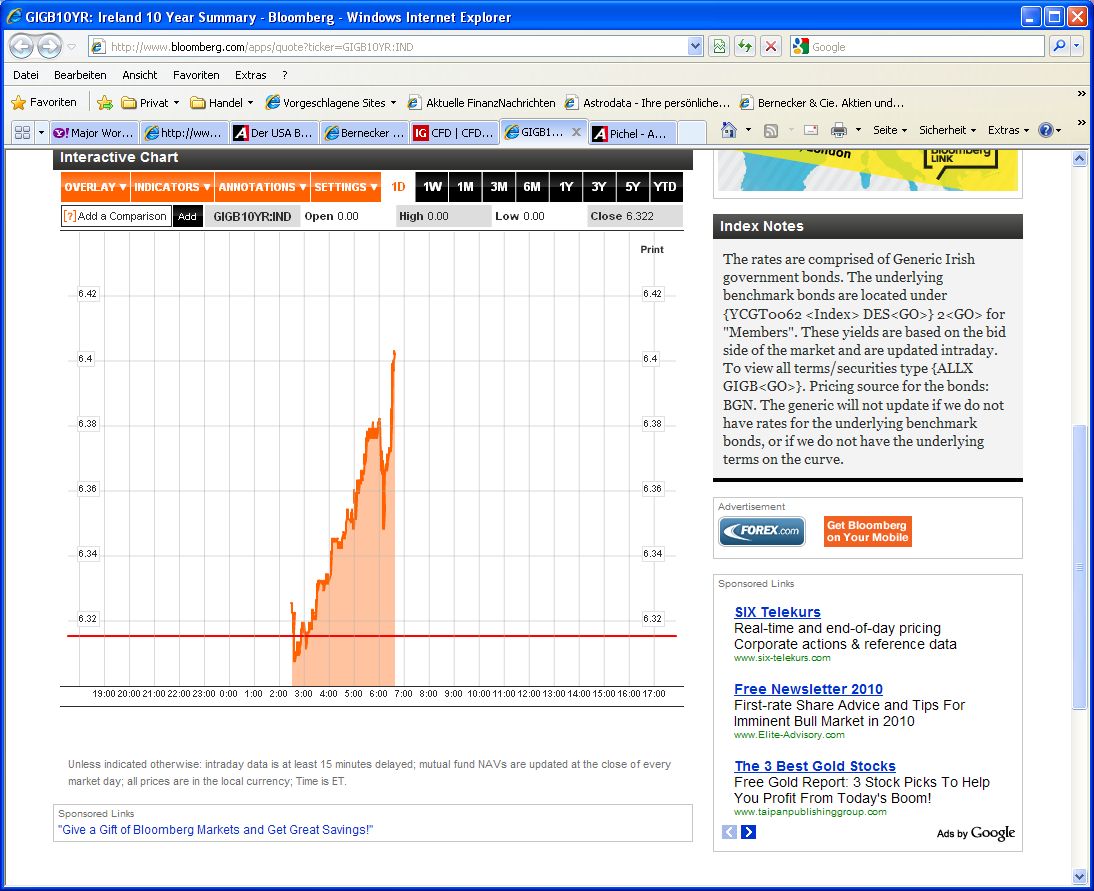
Task: Stop loading with the red X icon
Action: (x=771, y=47)
